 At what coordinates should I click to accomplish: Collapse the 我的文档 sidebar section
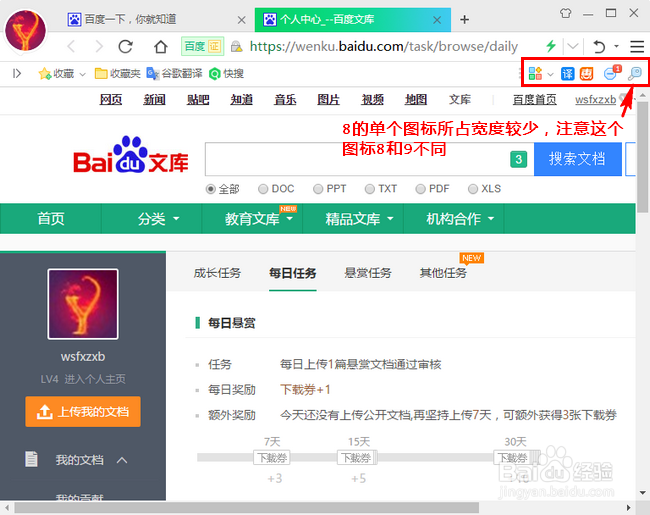pyautogui.click(x=122, y=460)
